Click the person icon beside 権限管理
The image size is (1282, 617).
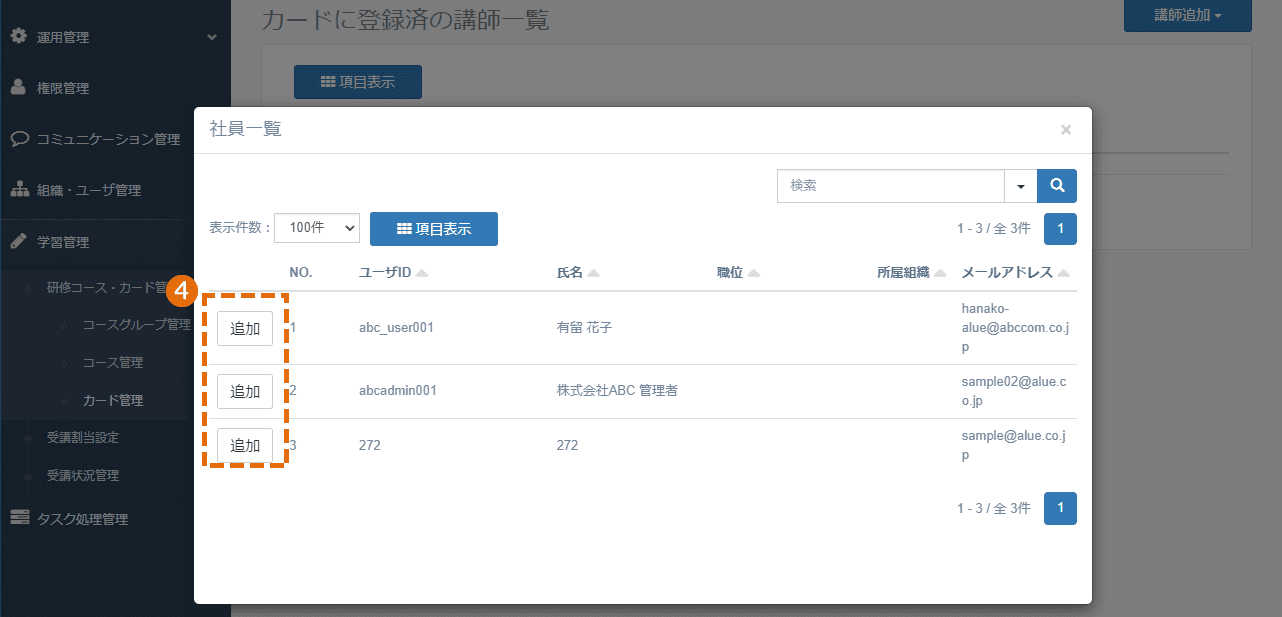18,88
